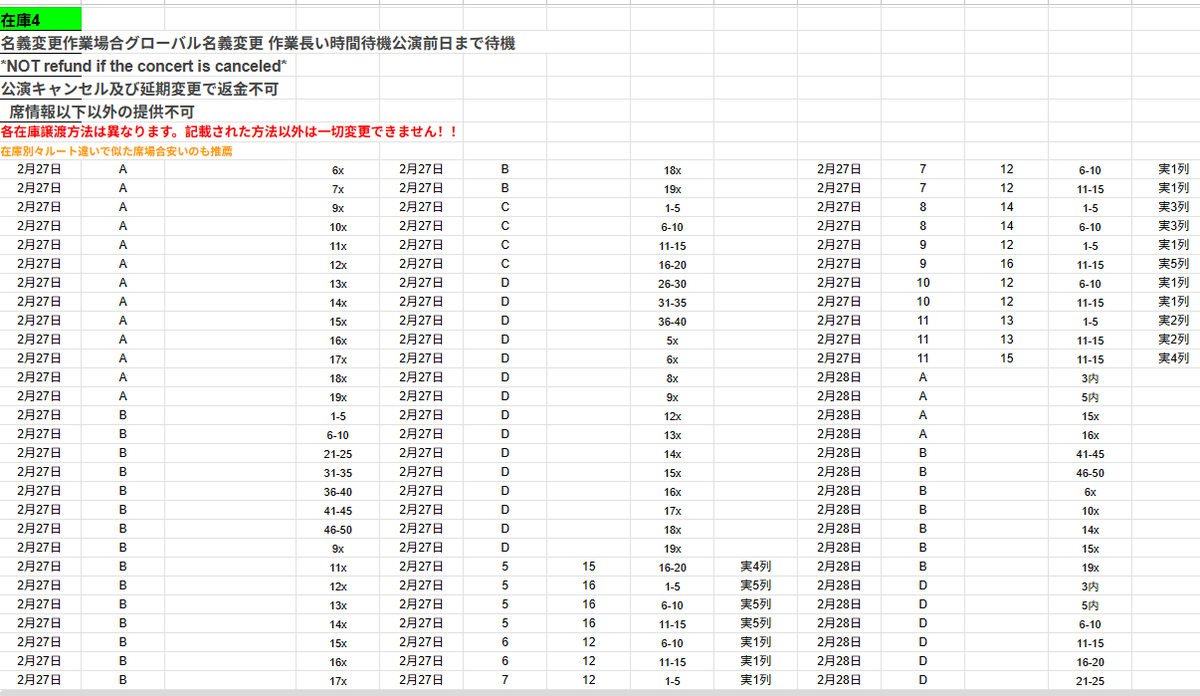Click "5内" in the 2月28日 D row
1200x696 pixels.
[1090, 605]
